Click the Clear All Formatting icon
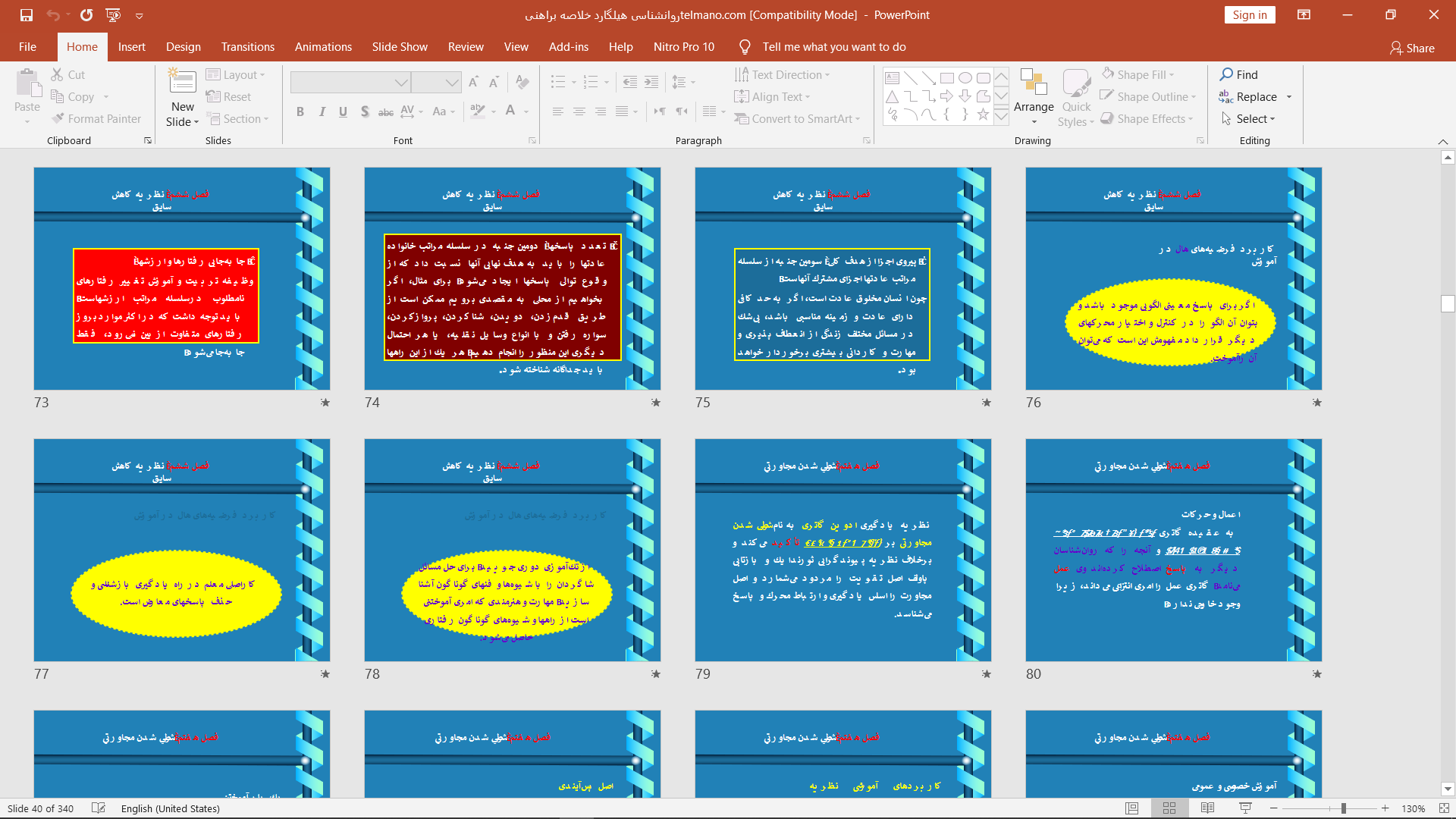Viewport: 1456px width, 819px height. point(522,82)
